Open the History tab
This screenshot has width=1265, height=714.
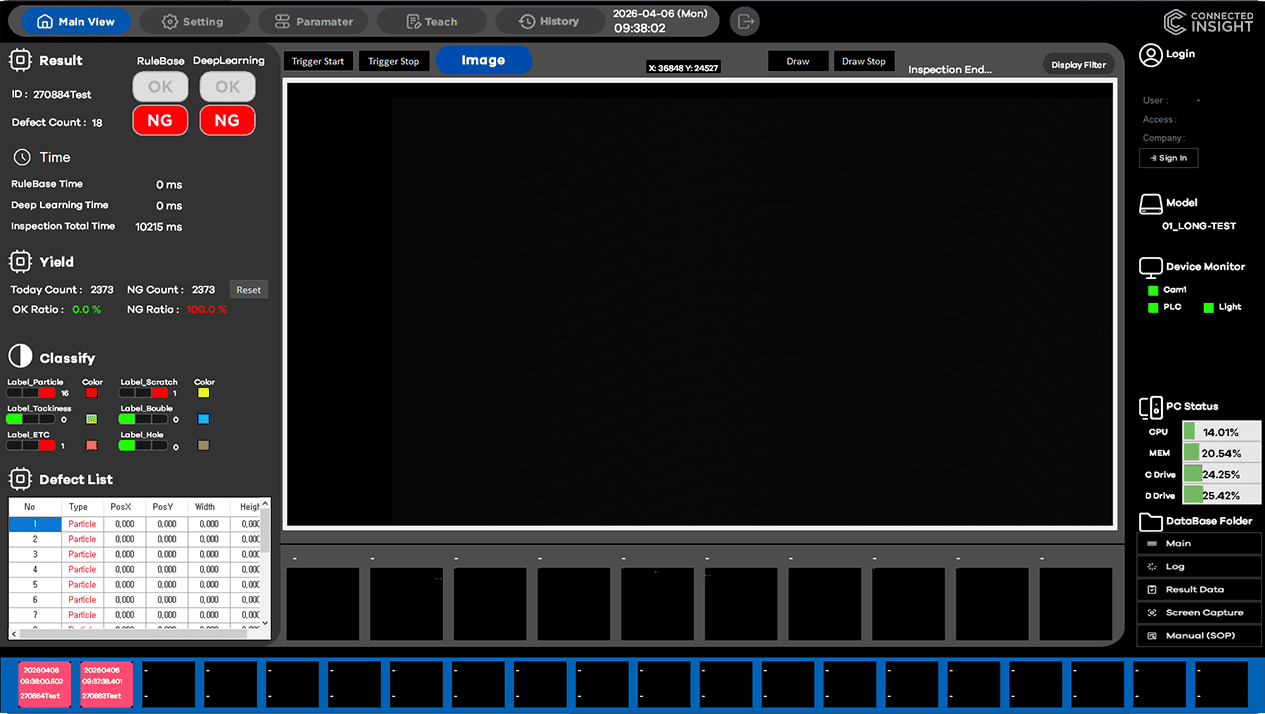(x=550, y=21)
